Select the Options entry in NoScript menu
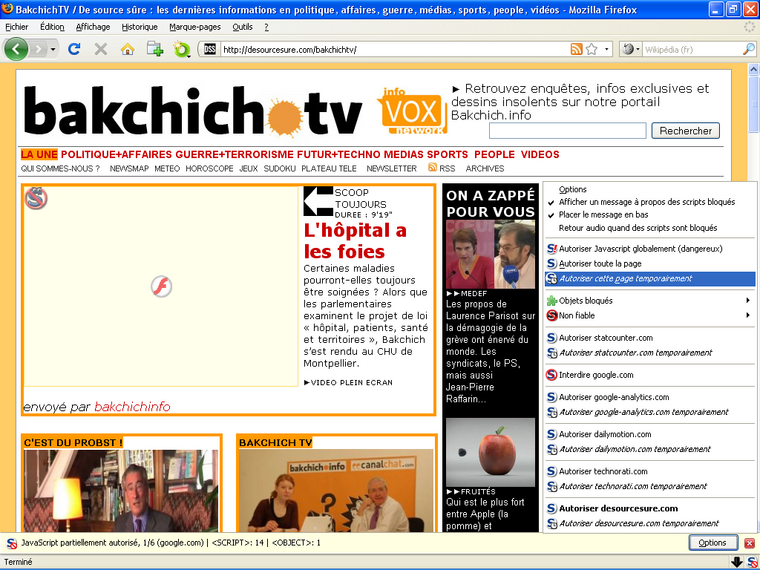 tap(649, 190)
